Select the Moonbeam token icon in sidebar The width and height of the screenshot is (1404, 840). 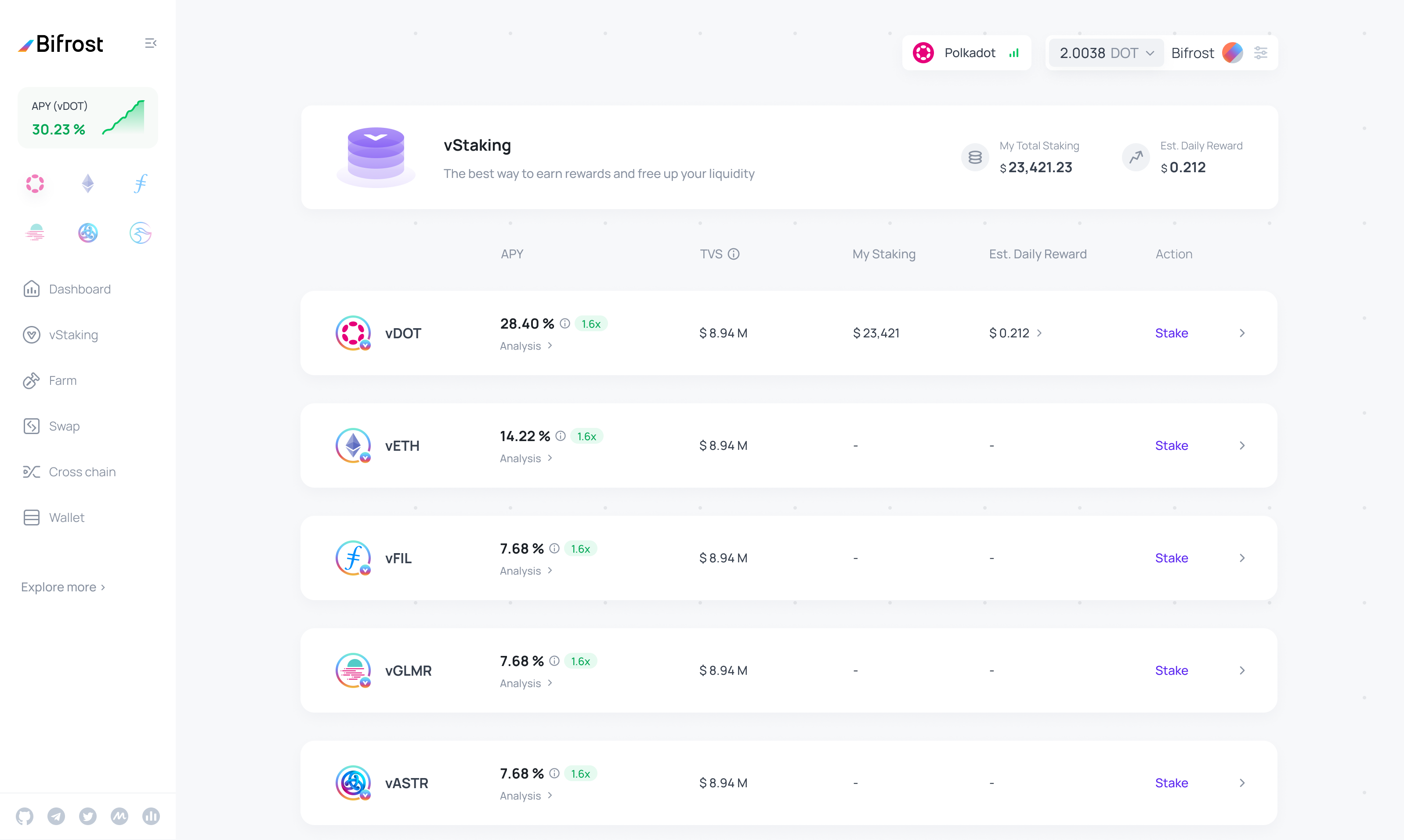(35, 232)
